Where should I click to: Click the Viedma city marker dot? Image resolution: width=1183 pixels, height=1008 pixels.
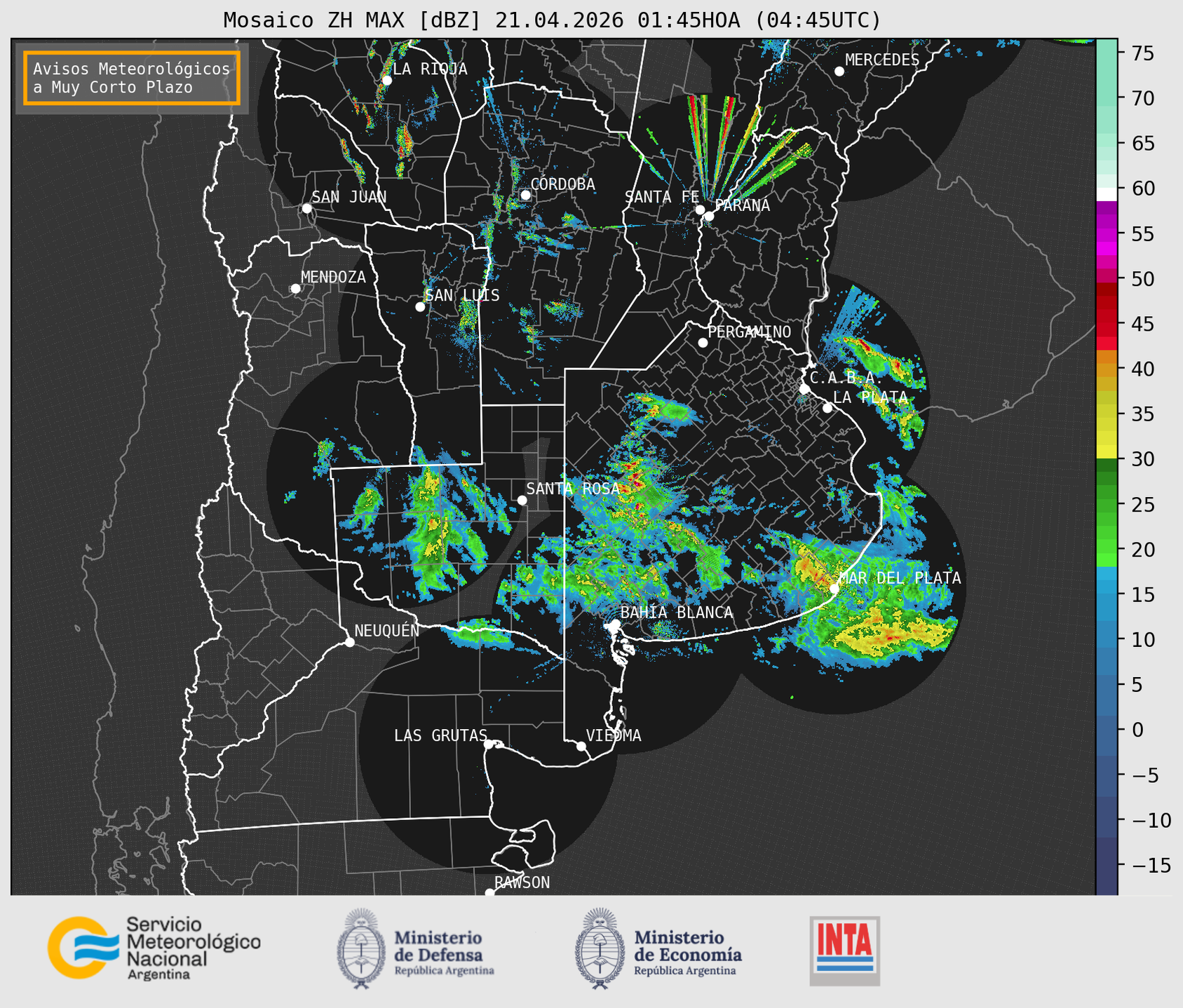[581, 746]
